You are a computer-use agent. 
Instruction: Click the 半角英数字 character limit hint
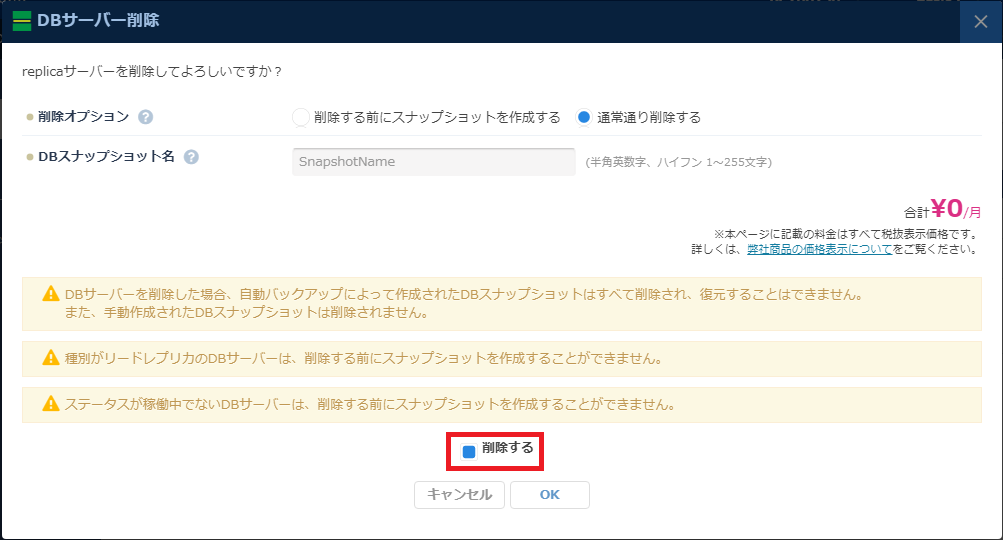click(x=678, y=162)
